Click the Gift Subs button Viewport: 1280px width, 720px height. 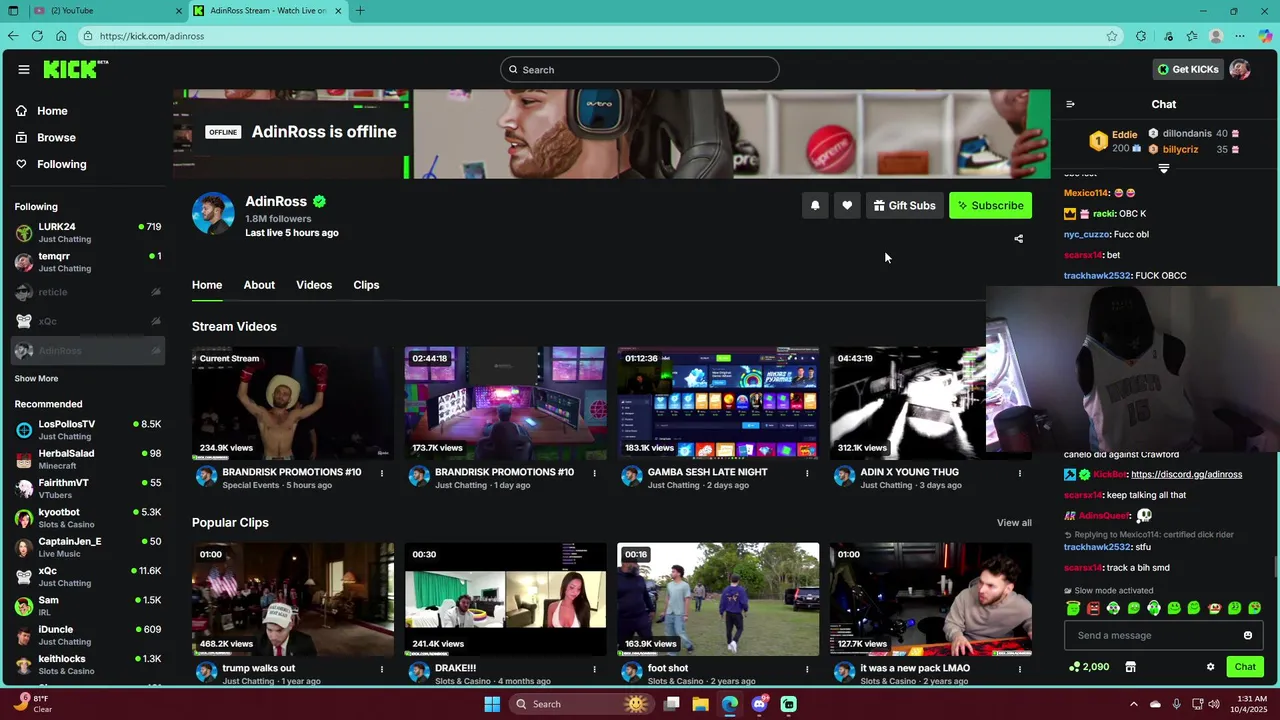[x=904, y=205]
